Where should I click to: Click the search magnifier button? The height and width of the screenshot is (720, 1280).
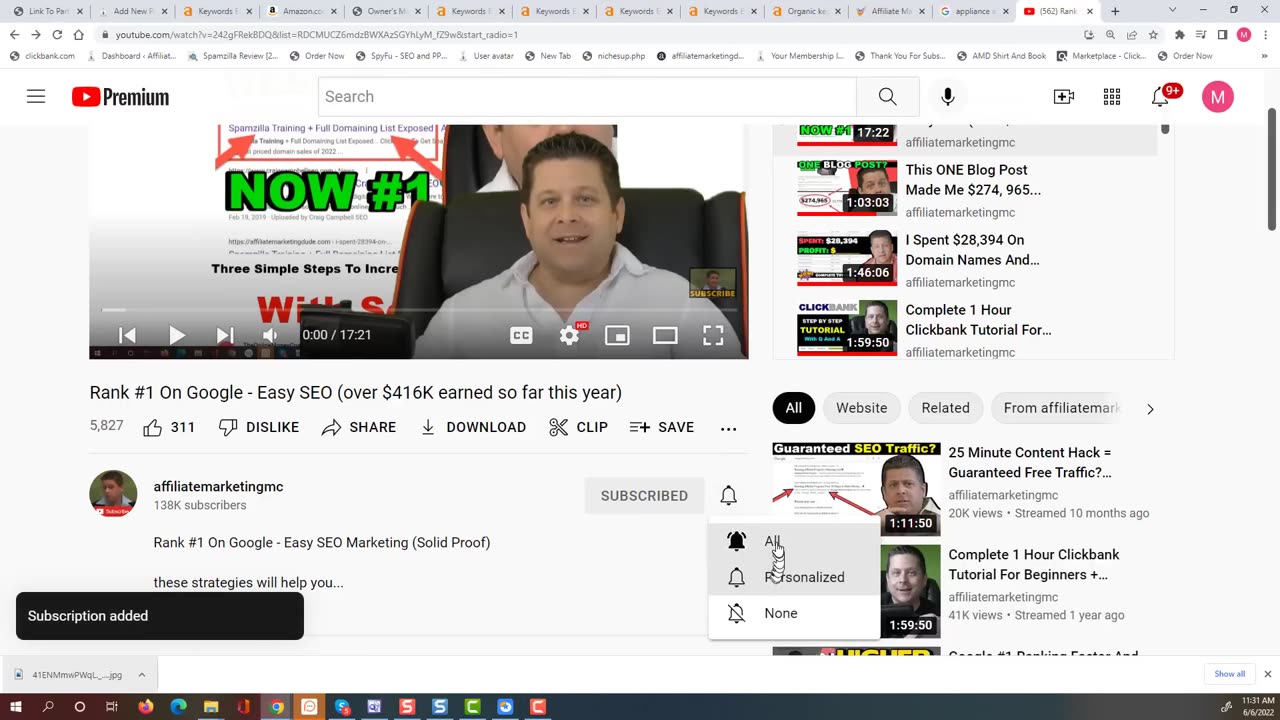pos(887,97)
